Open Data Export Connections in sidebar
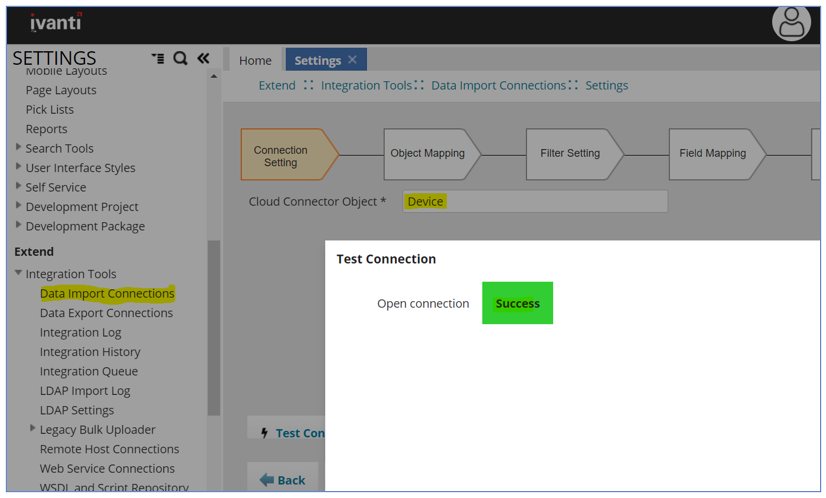The height and width of the screenshot is (498, 826). 106,313
